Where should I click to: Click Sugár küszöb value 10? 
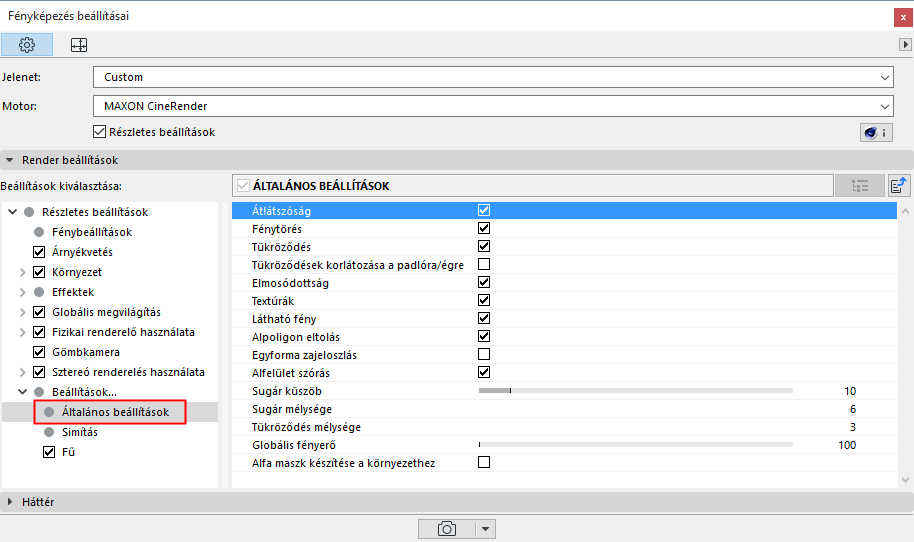(850, 391)
